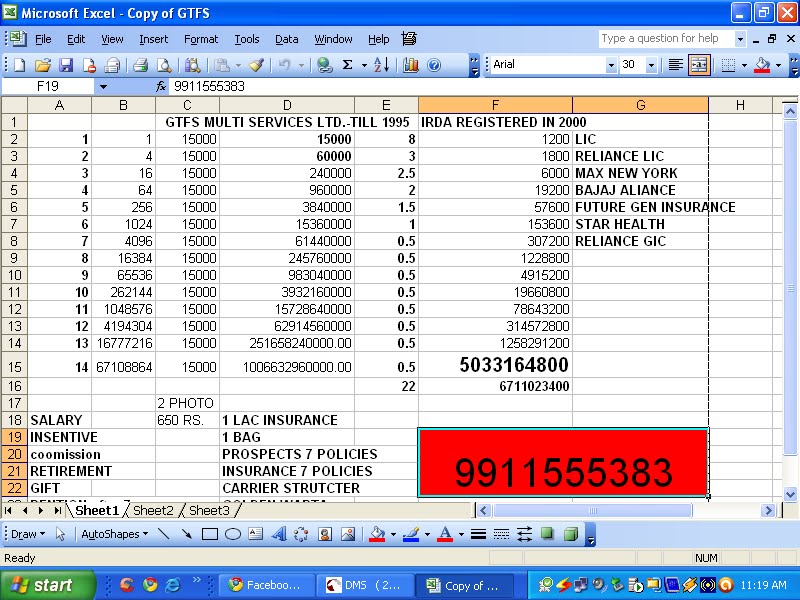Select column F header
The image size is (800, 600).
click(x=495, y=105)
